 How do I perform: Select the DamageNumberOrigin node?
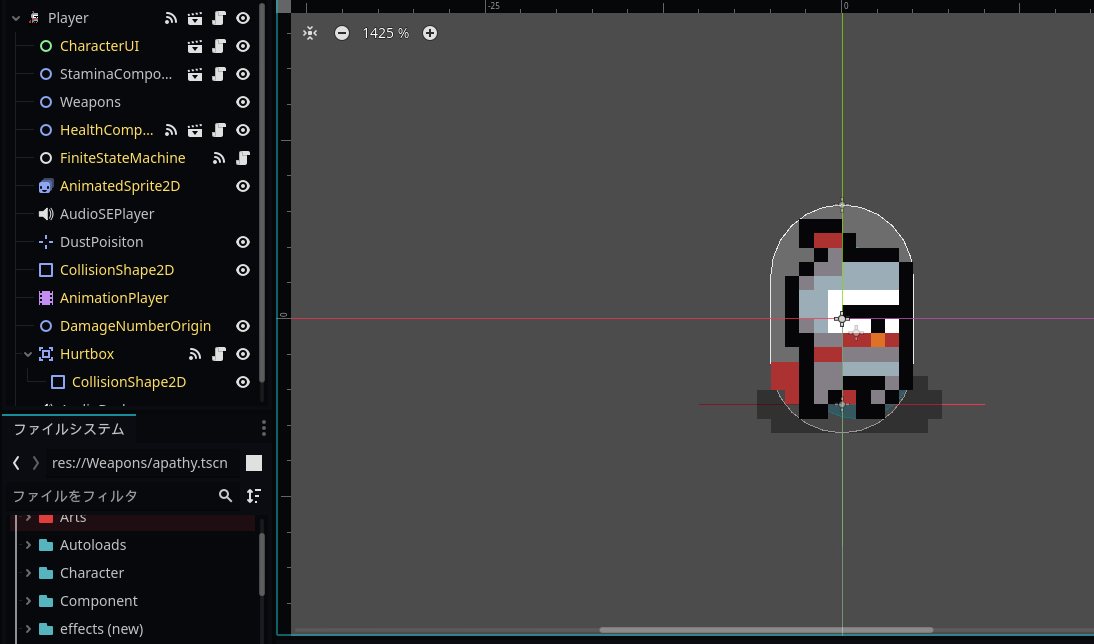pos(135,326)
